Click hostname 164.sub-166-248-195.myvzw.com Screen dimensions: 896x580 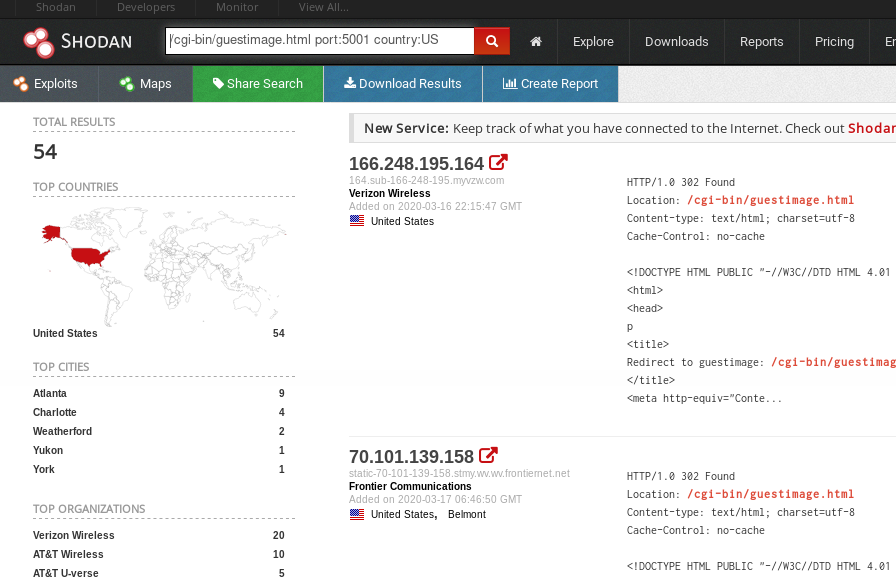426,180
